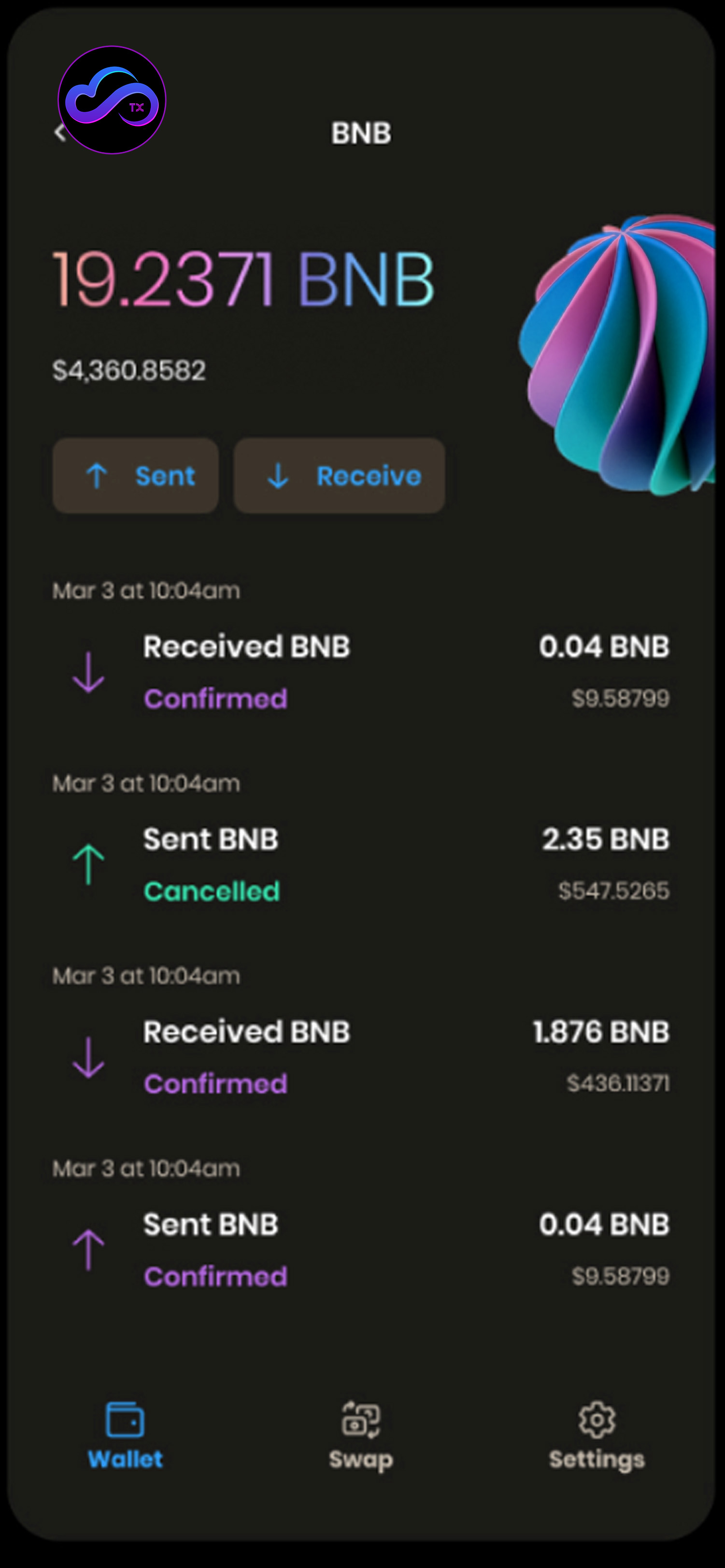
Task: Click the purple down arrow of 1.876 BNB transaction
Action: [89, 1057]
